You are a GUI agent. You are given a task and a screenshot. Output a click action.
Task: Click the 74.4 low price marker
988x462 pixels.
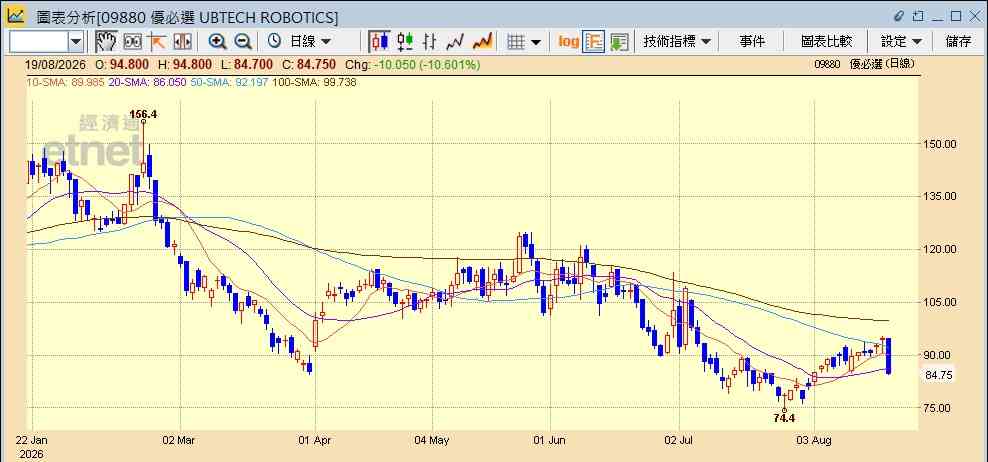(784, 417)
